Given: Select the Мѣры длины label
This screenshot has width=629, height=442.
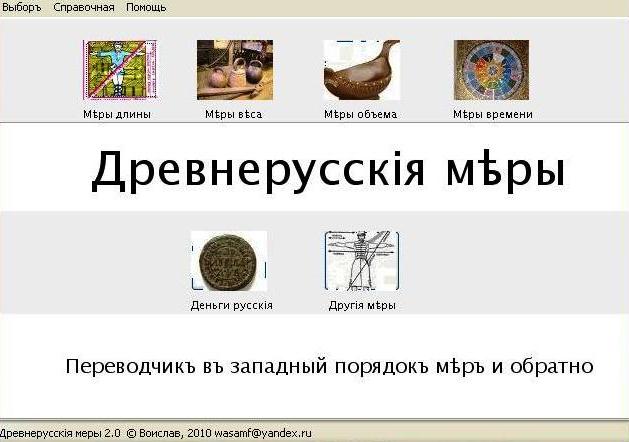Looking at the screenshot, I should 117,114.
